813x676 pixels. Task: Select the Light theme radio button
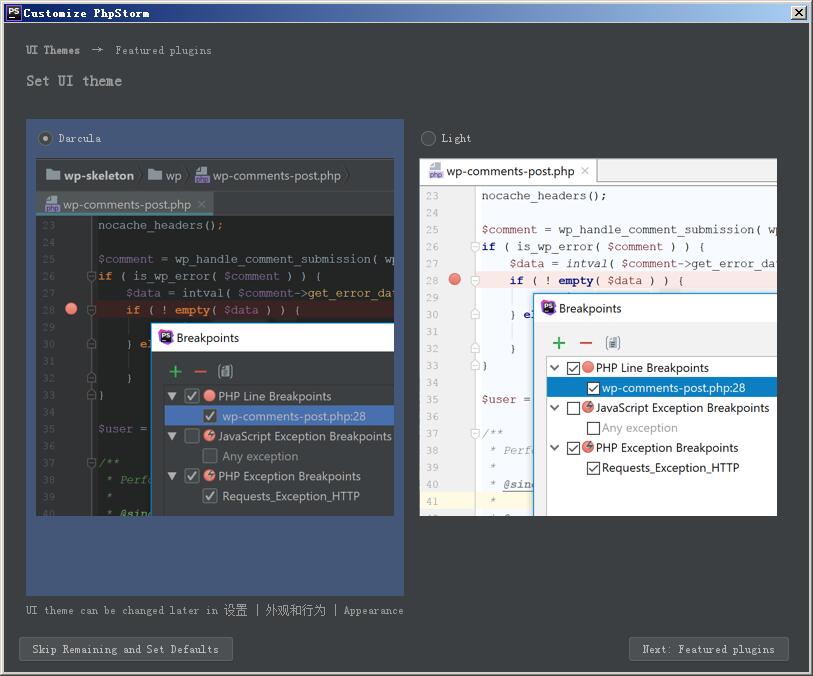point(428,138)
